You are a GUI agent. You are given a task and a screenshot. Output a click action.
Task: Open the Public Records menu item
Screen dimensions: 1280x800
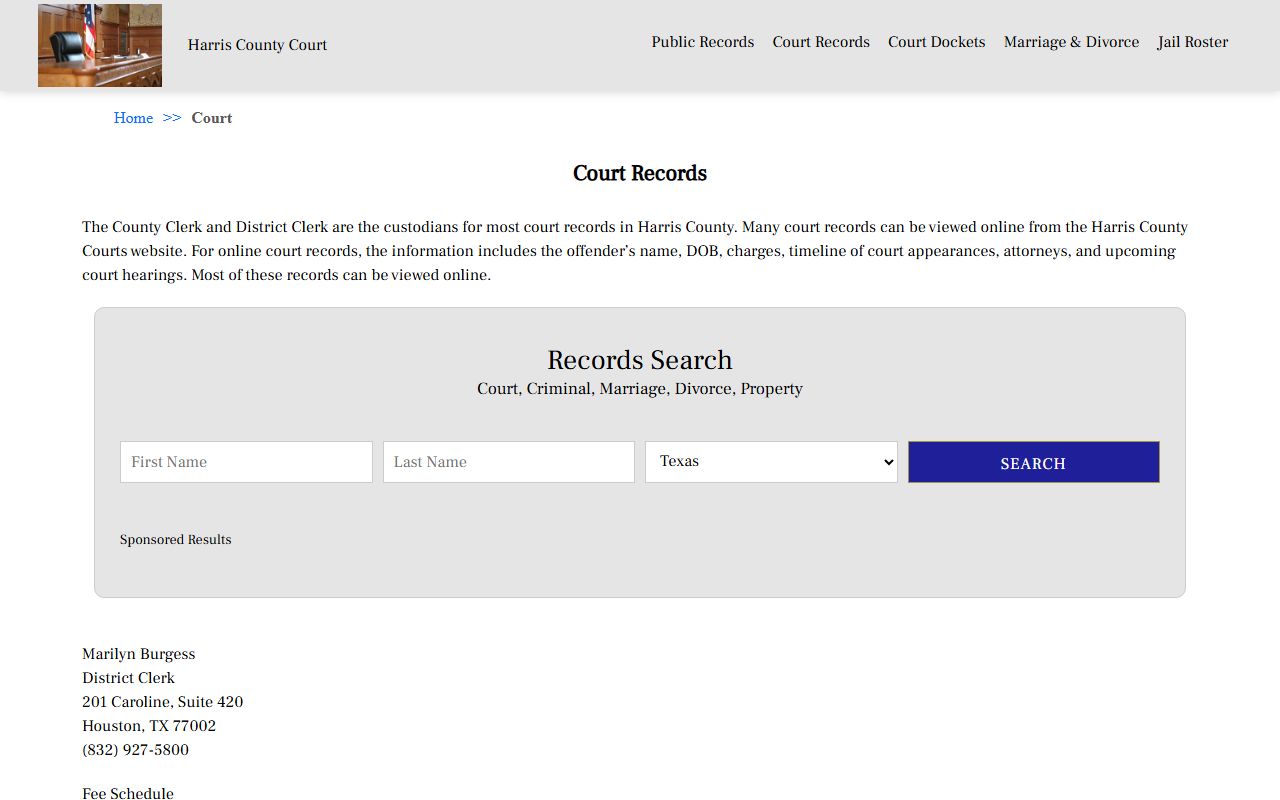point(702,42)
